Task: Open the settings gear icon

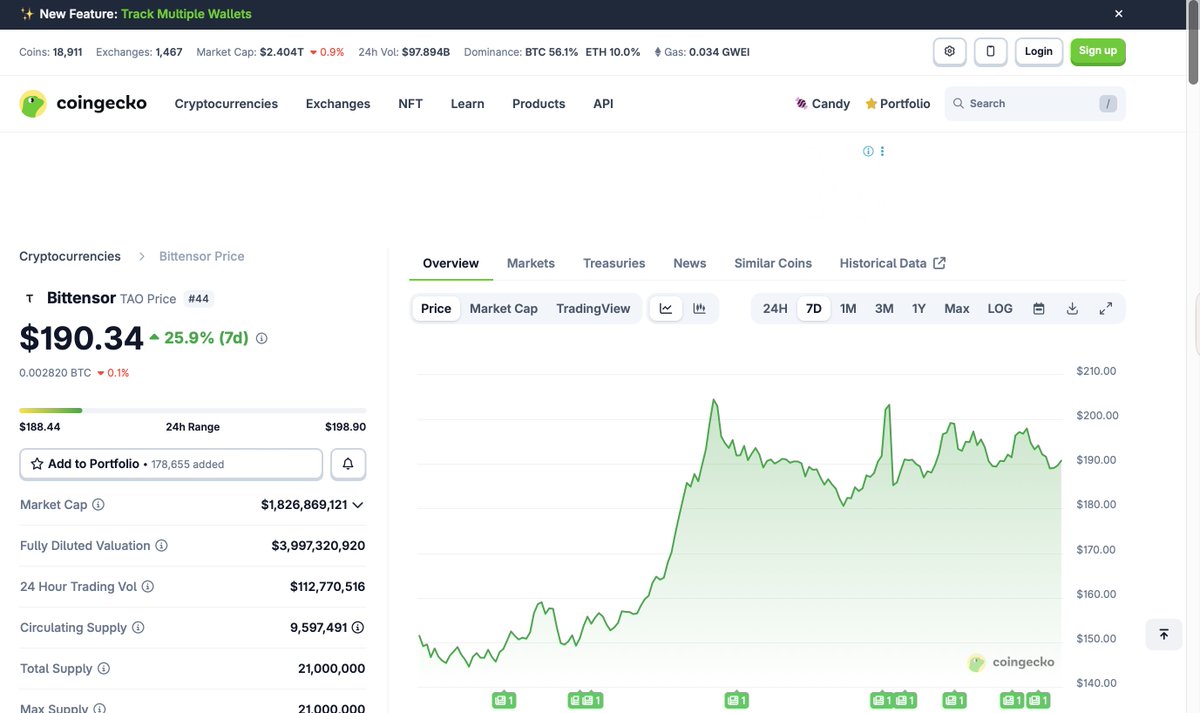Action: (x=949, y=51)
